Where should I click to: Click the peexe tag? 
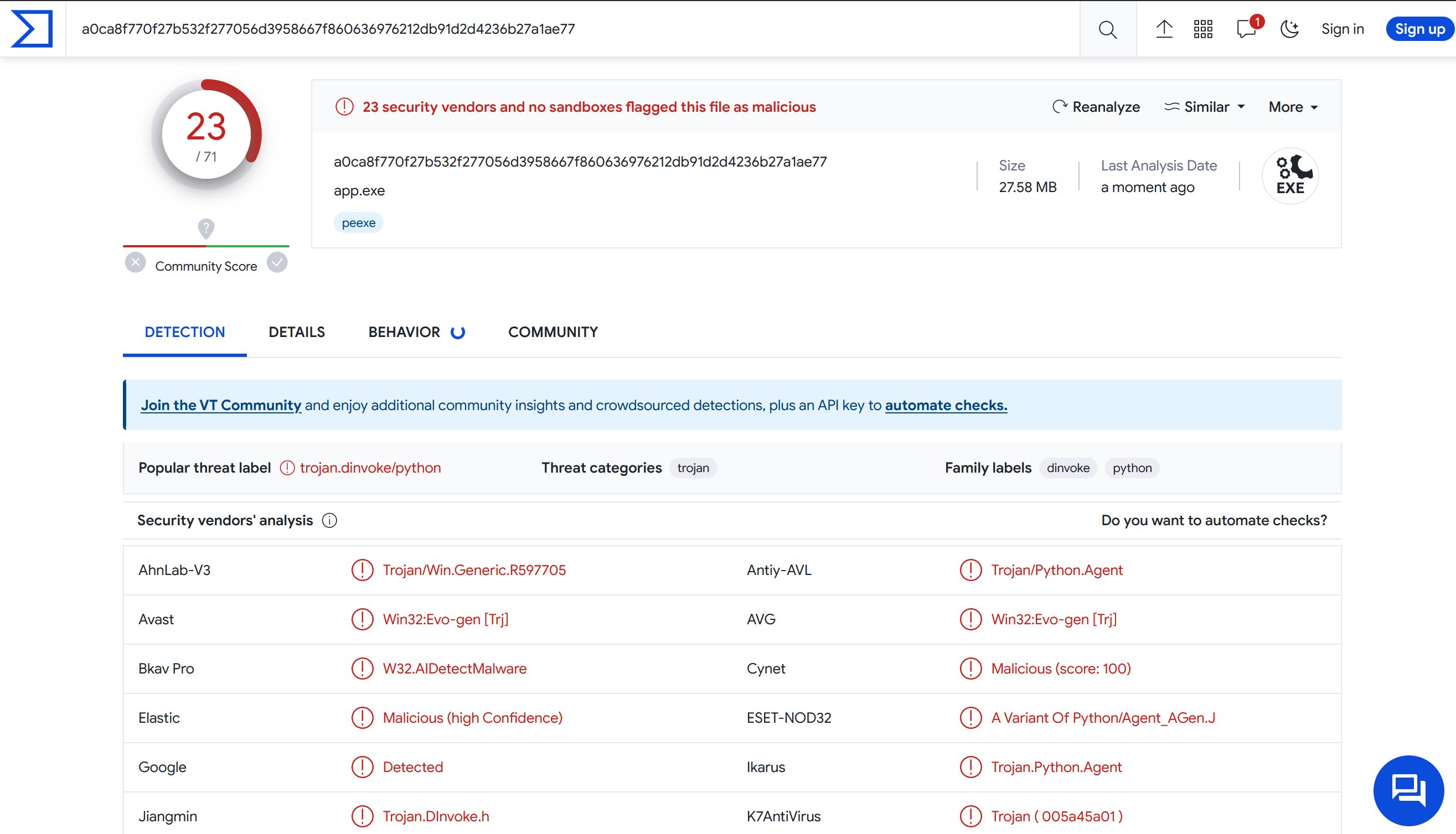click(359, 223)
